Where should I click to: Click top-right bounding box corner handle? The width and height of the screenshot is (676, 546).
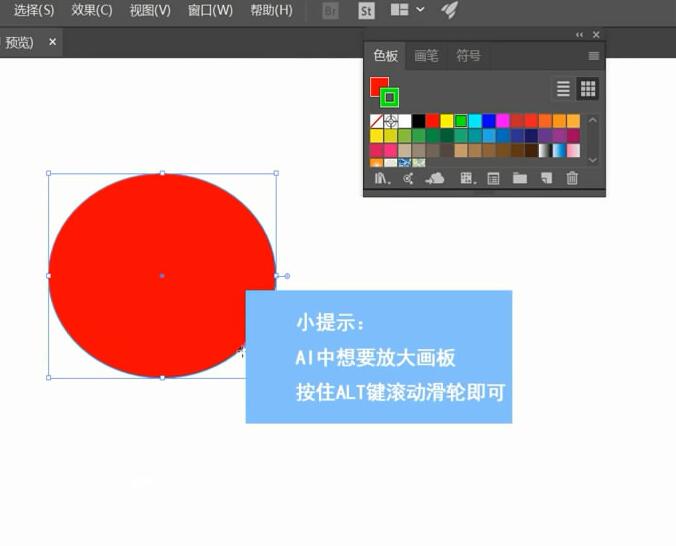(x=276, y=173)
